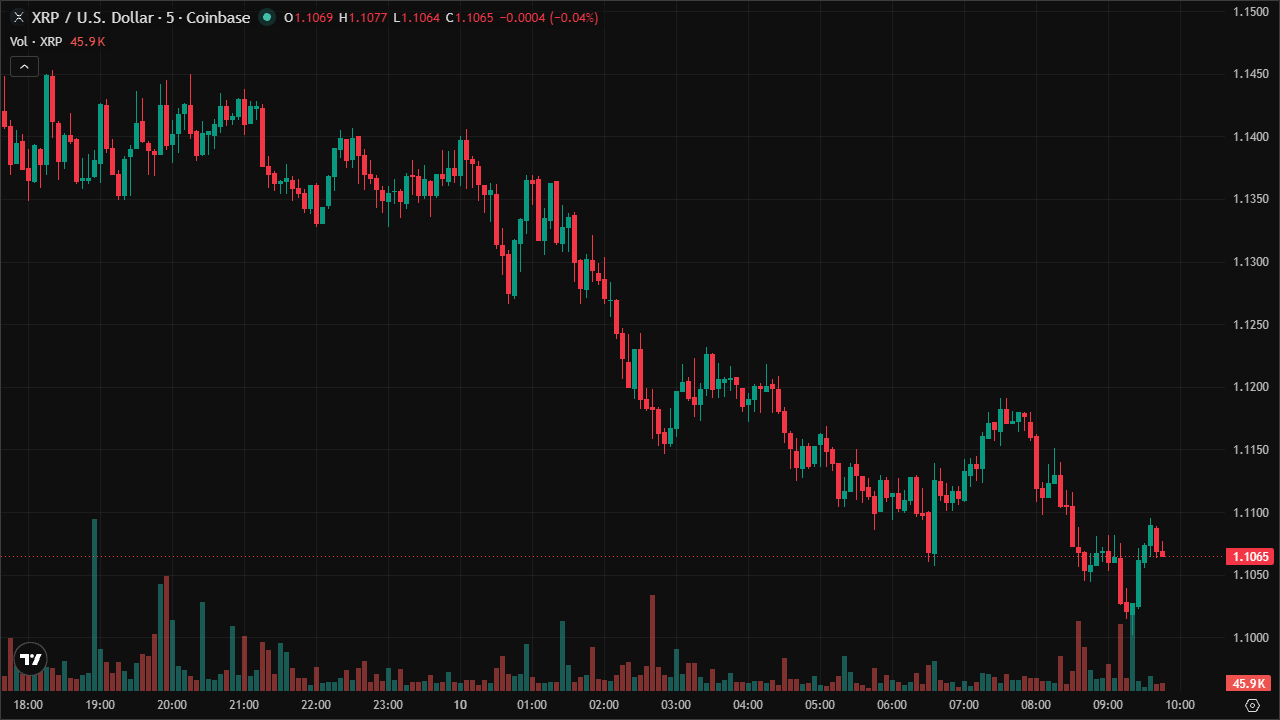The image size is (1280, 720).
Task: Click the 1.1500 price axis label
Action: (1250, 12)
